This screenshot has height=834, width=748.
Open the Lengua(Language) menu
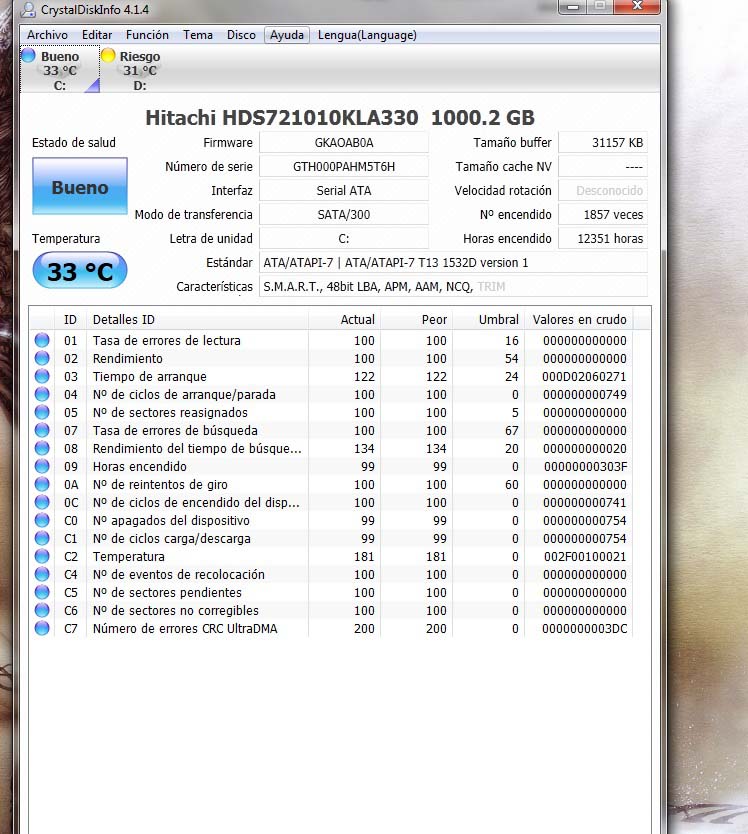point(367,35)
